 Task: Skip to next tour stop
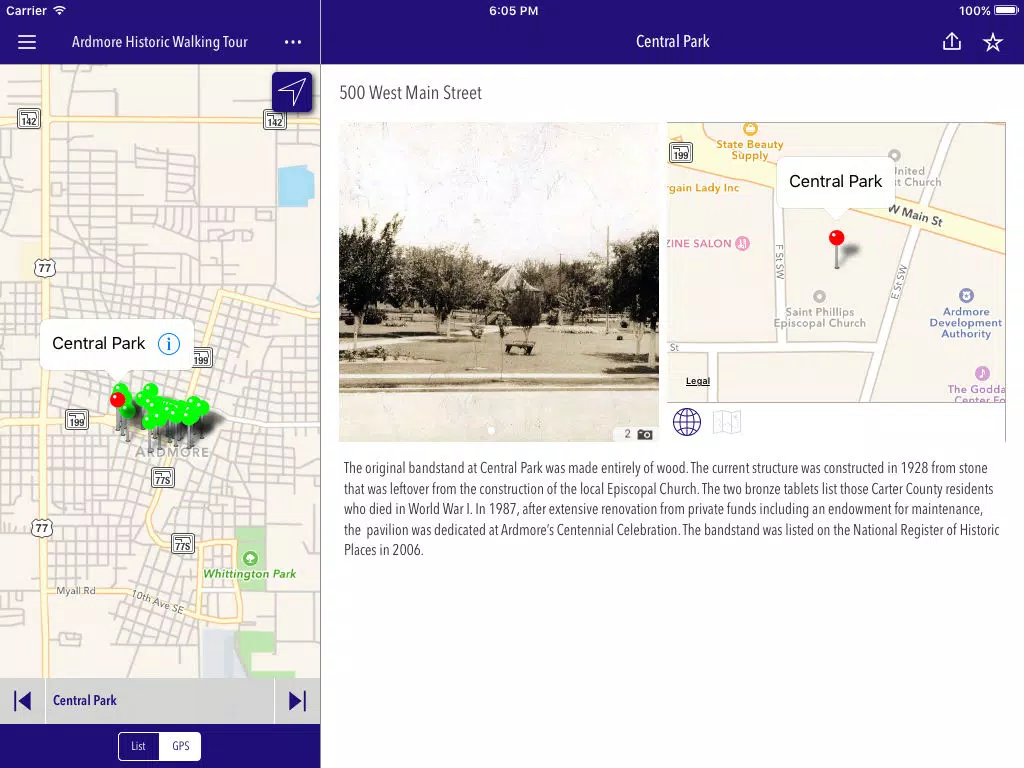point(297,701)
